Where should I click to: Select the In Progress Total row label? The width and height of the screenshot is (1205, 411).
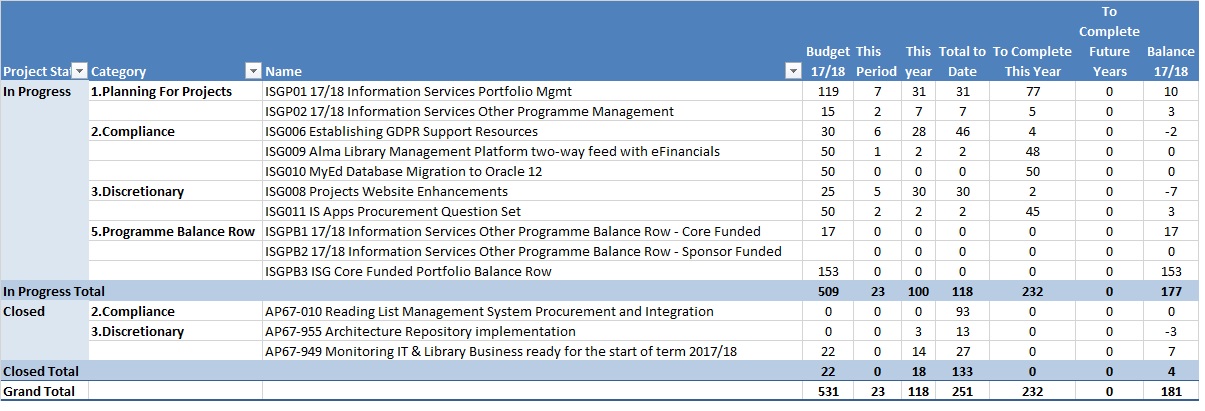click(x=53, y=291)
